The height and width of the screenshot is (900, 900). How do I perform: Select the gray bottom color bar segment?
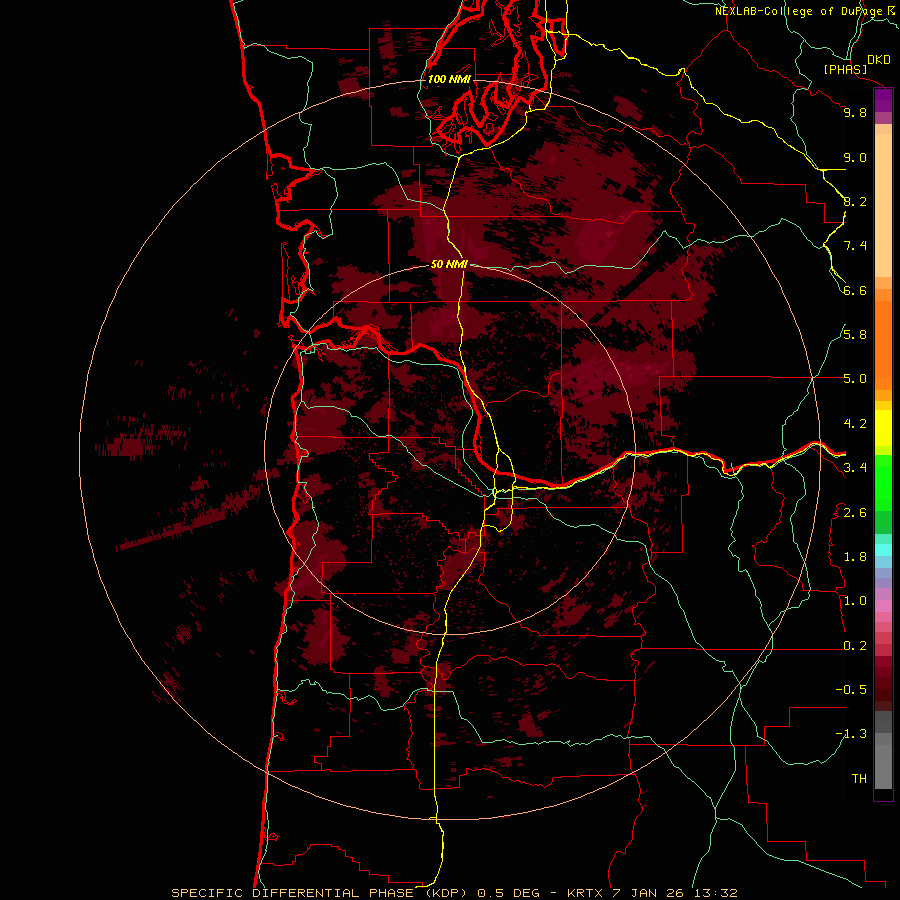883,763
